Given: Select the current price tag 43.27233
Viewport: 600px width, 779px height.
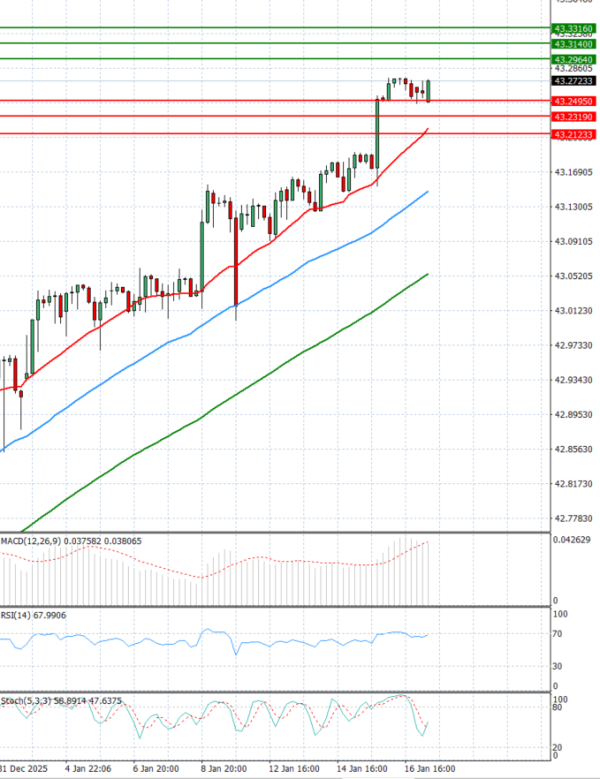Looking at the screenshot, I should (573, 80).
